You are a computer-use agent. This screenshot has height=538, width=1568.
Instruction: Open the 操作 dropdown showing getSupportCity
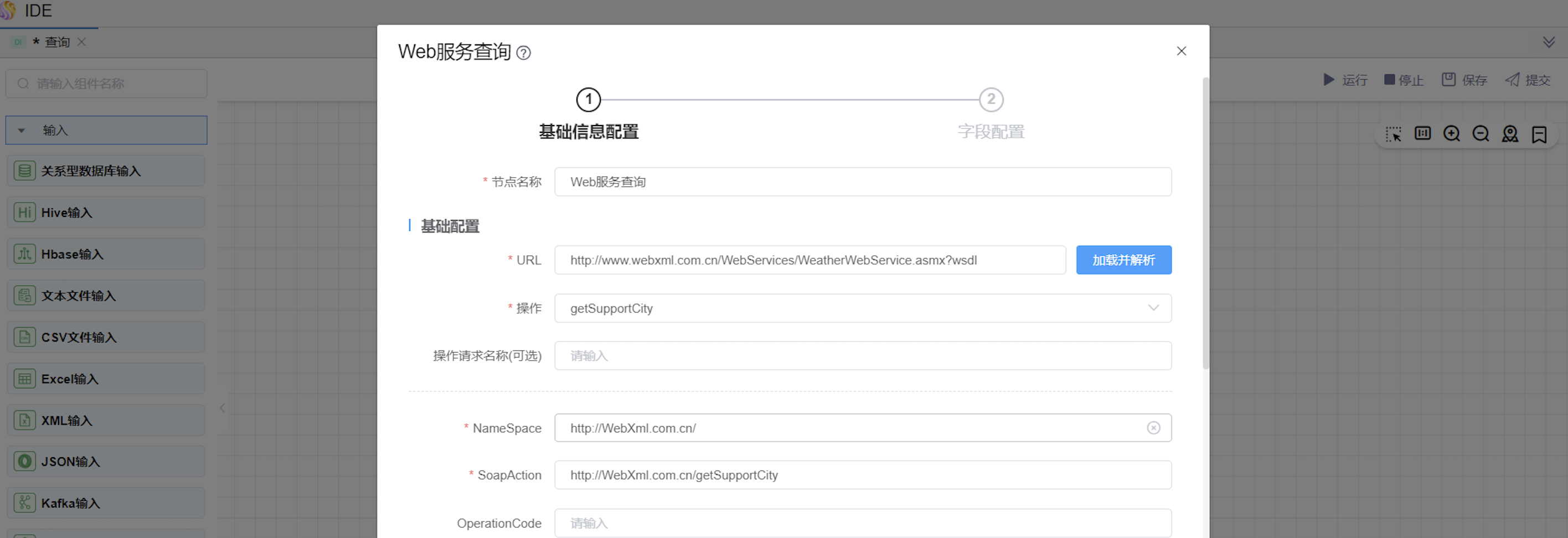click(x=863, y=308)
